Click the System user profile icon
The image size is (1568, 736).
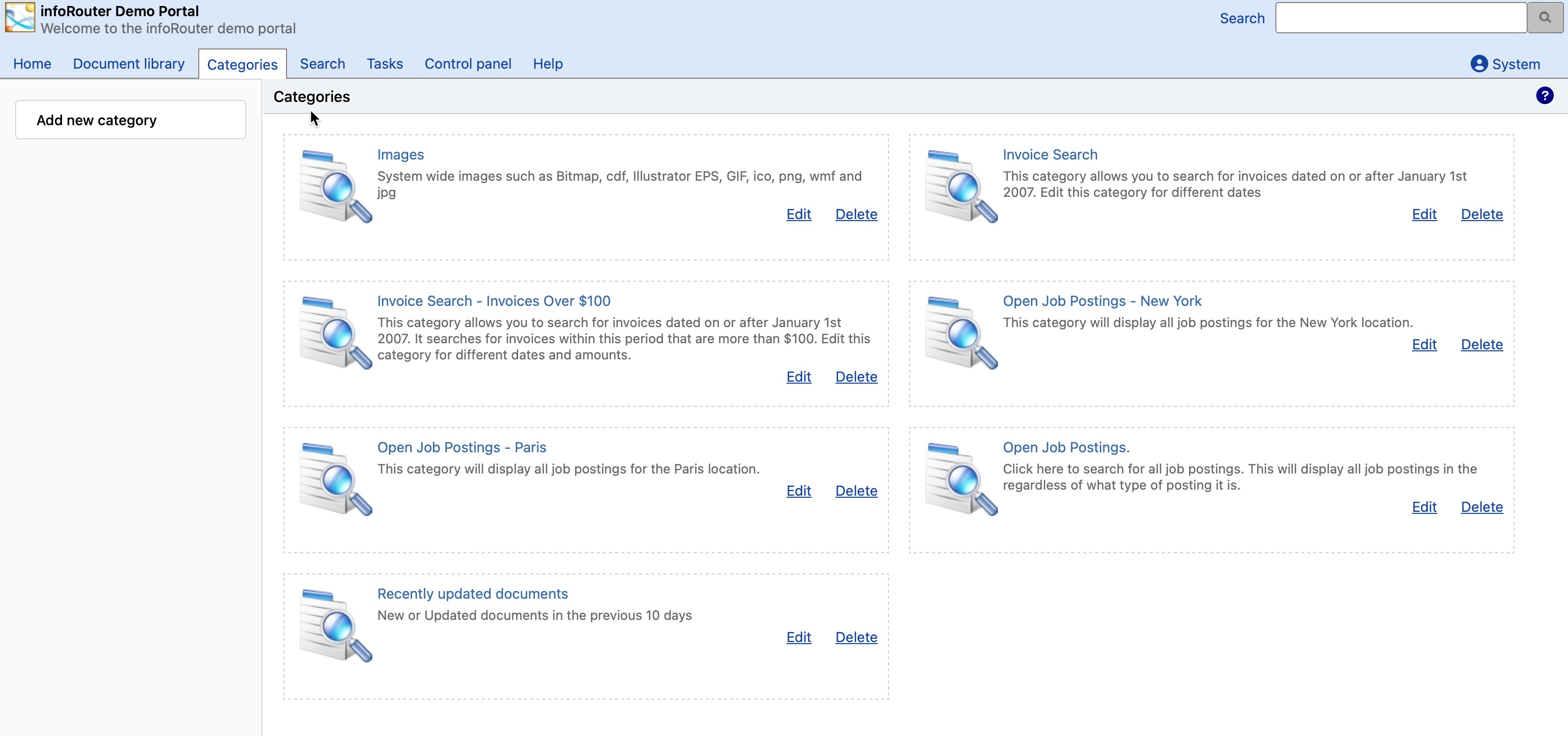click(1478, 64)
